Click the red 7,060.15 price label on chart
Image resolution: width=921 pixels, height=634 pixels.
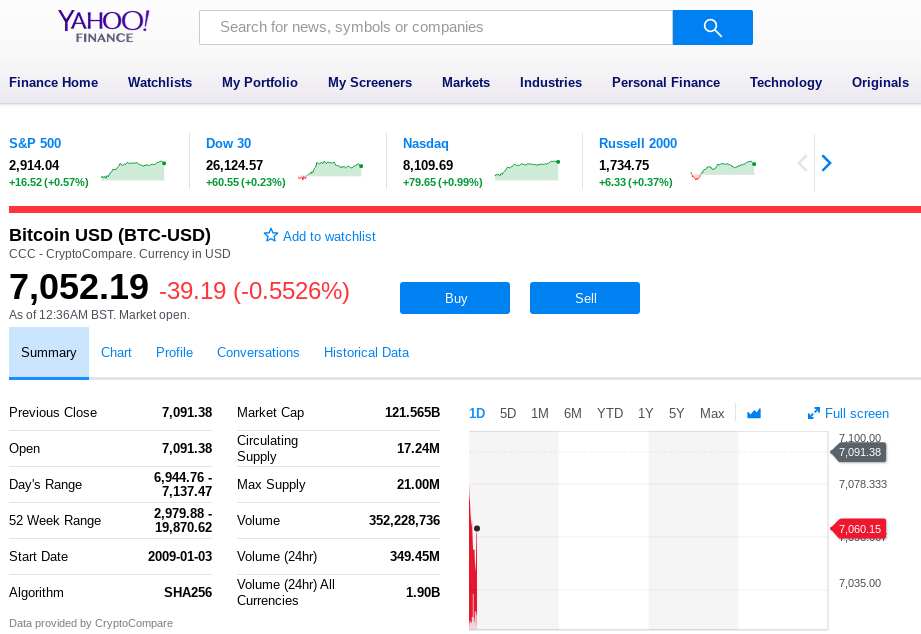tap(859, 529)
